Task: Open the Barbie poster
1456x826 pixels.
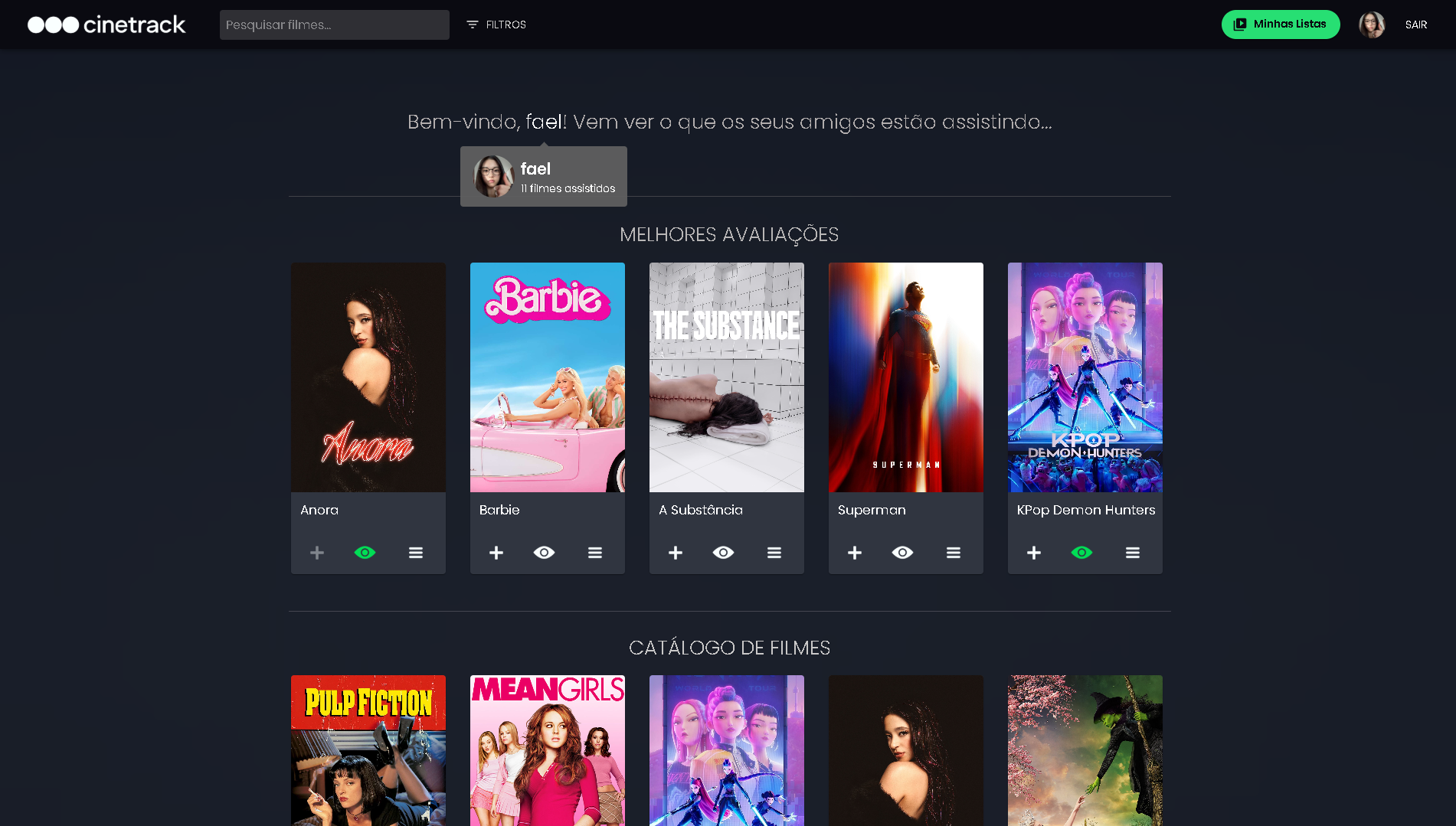Action: (x=548, y=377)
